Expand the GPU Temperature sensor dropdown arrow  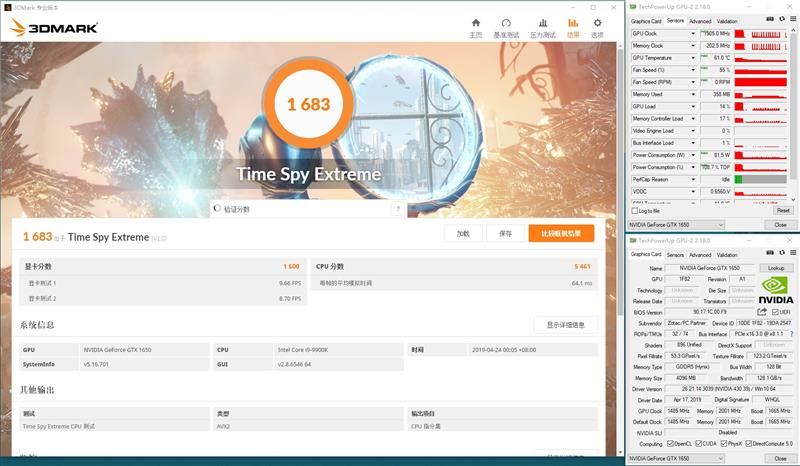[693, 58]
